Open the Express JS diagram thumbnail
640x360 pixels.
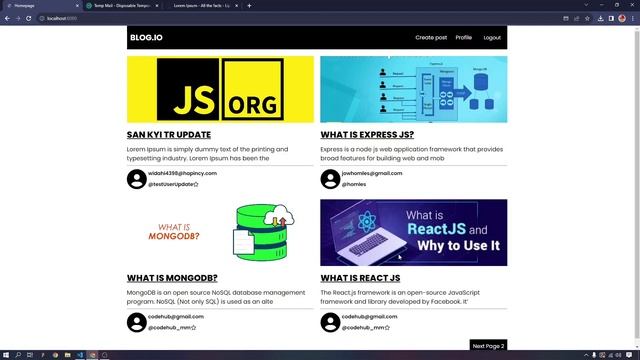(414, 89)
